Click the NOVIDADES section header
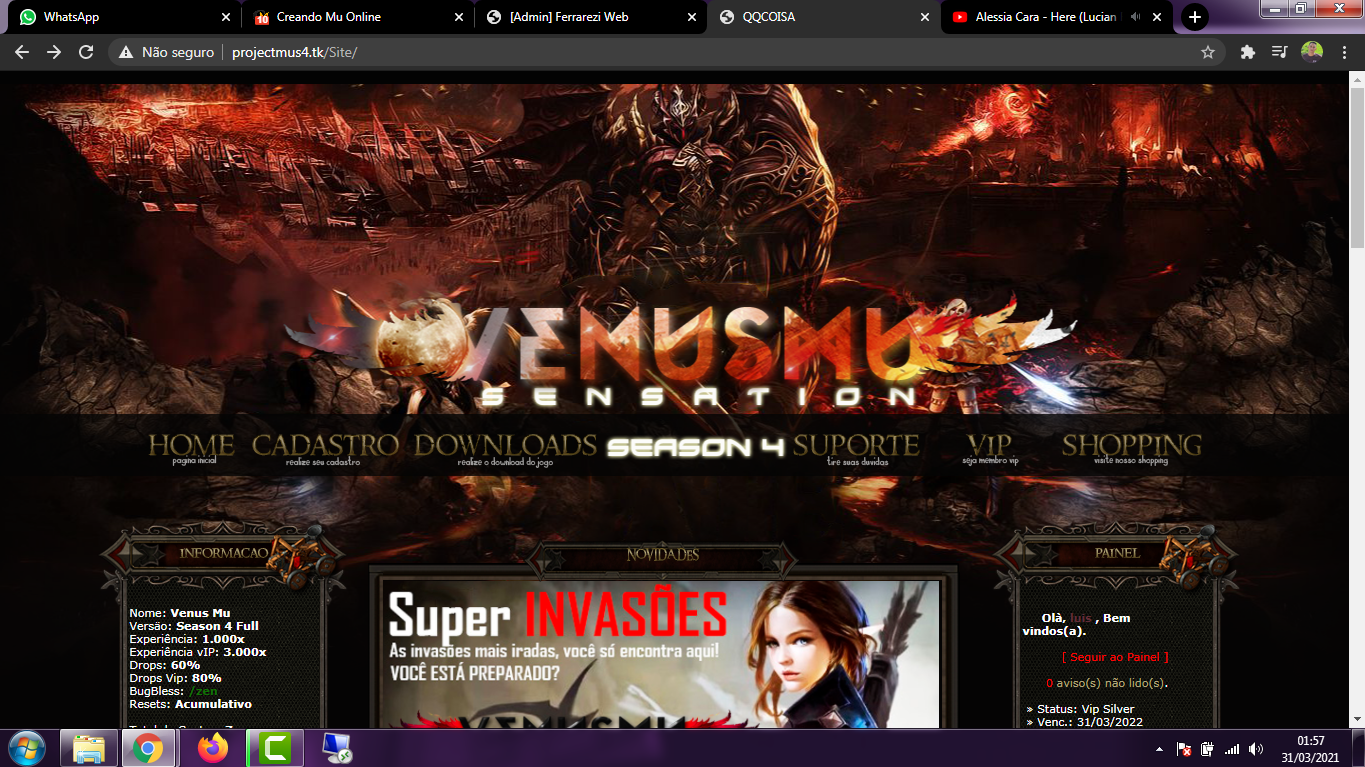This screenshot has width=1365, height=767. click(x=662, y=554)
